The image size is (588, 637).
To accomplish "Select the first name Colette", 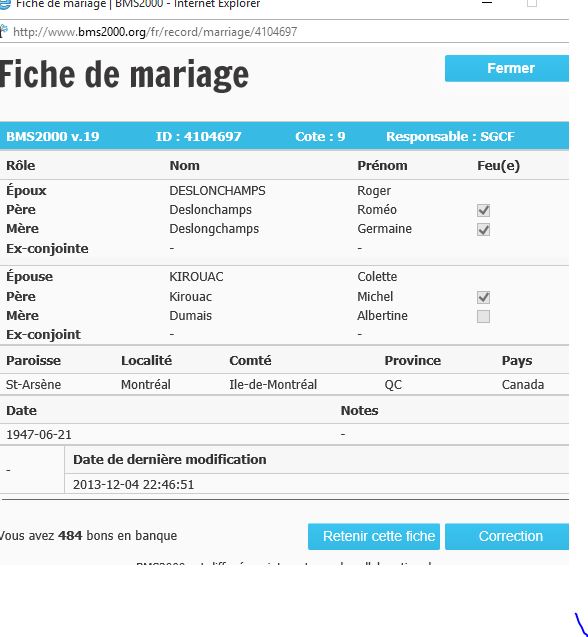I will coord(377,277).
